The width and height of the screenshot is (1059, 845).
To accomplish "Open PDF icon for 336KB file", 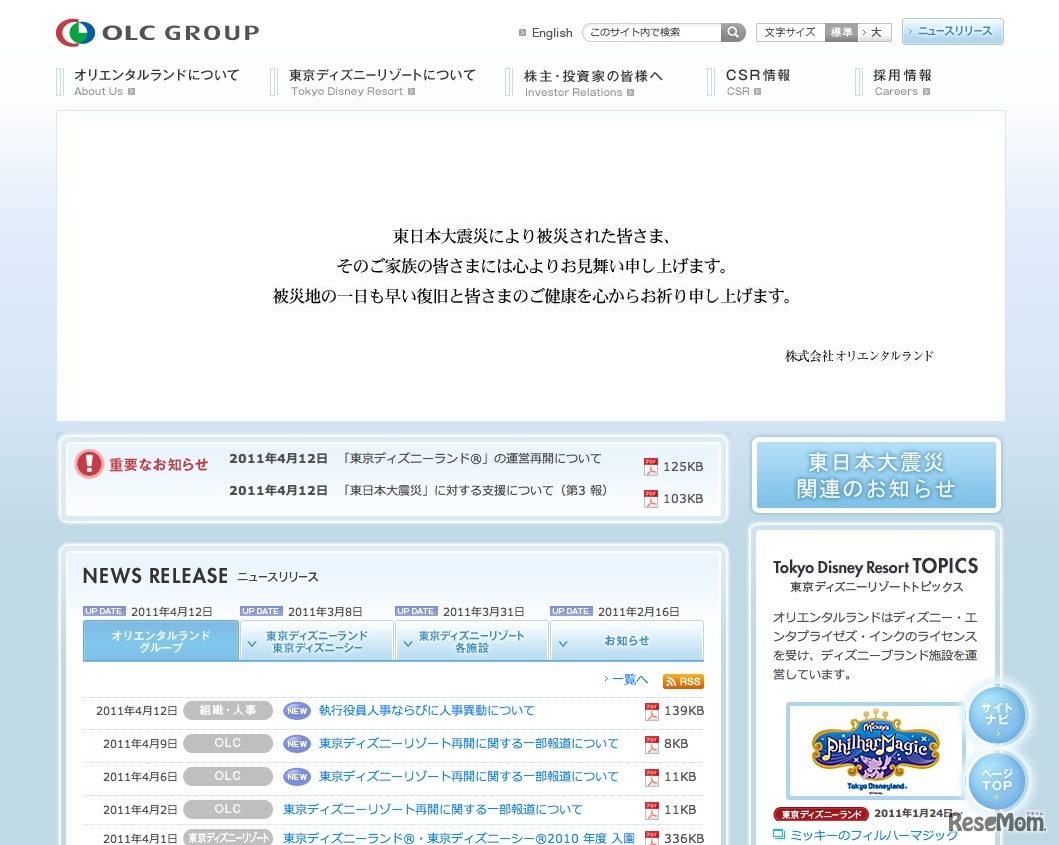I will point(652,838).
